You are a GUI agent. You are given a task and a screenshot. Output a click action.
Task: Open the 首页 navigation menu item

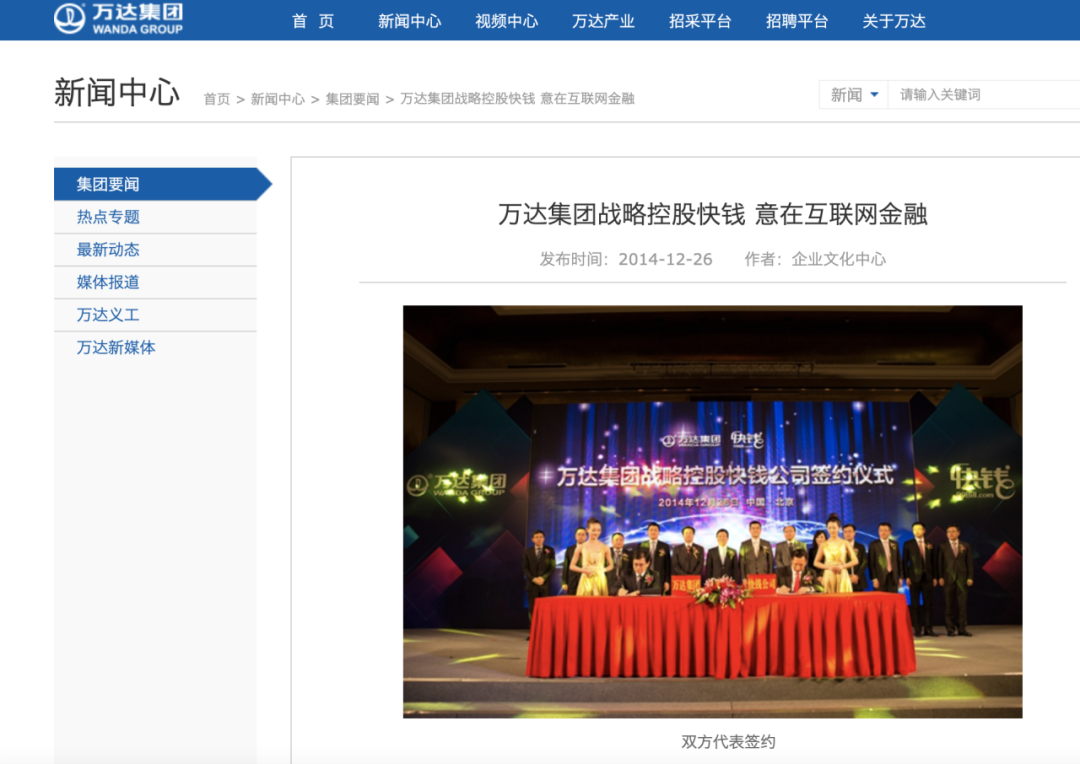click(313, 21)
